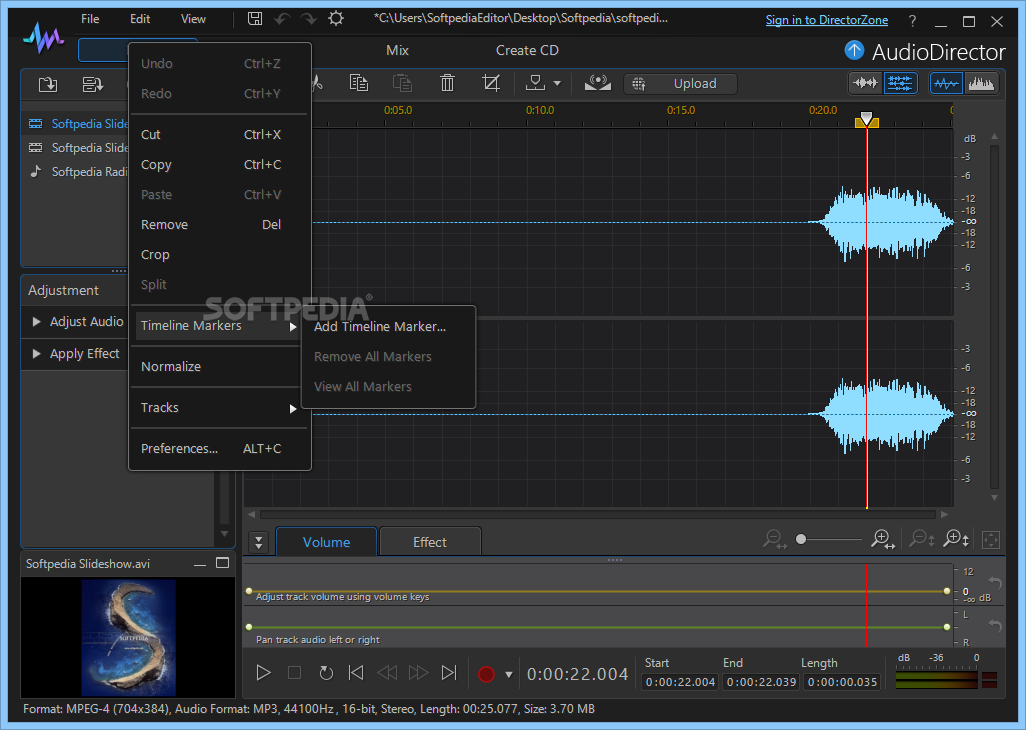Switch to the Mix tab
This screenshot has width=1026, height=730.
coord(397,50)
